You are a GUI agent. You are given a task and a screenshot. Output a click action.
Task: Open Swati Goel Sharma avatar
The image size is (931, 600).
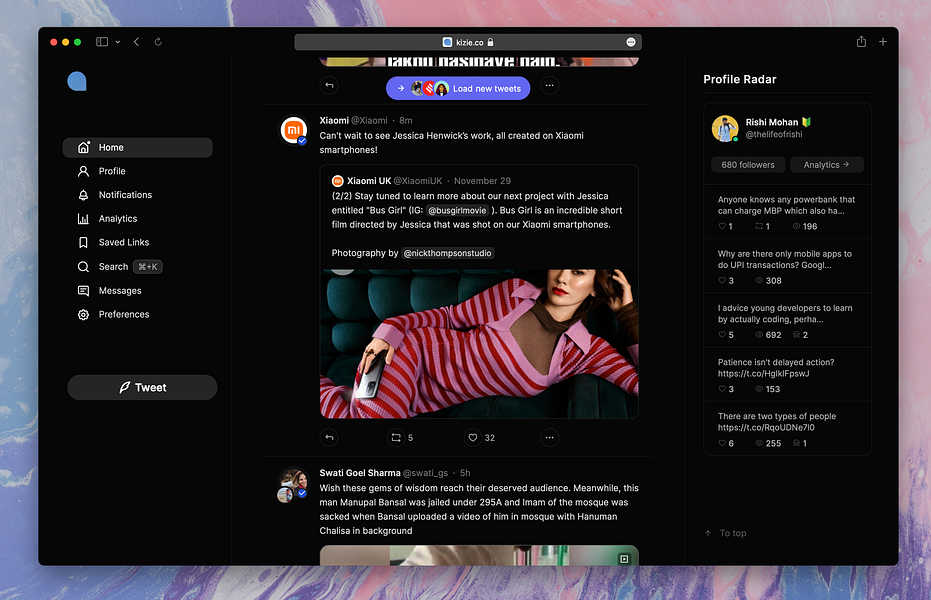pyautogui.click(x=293, y=483)
